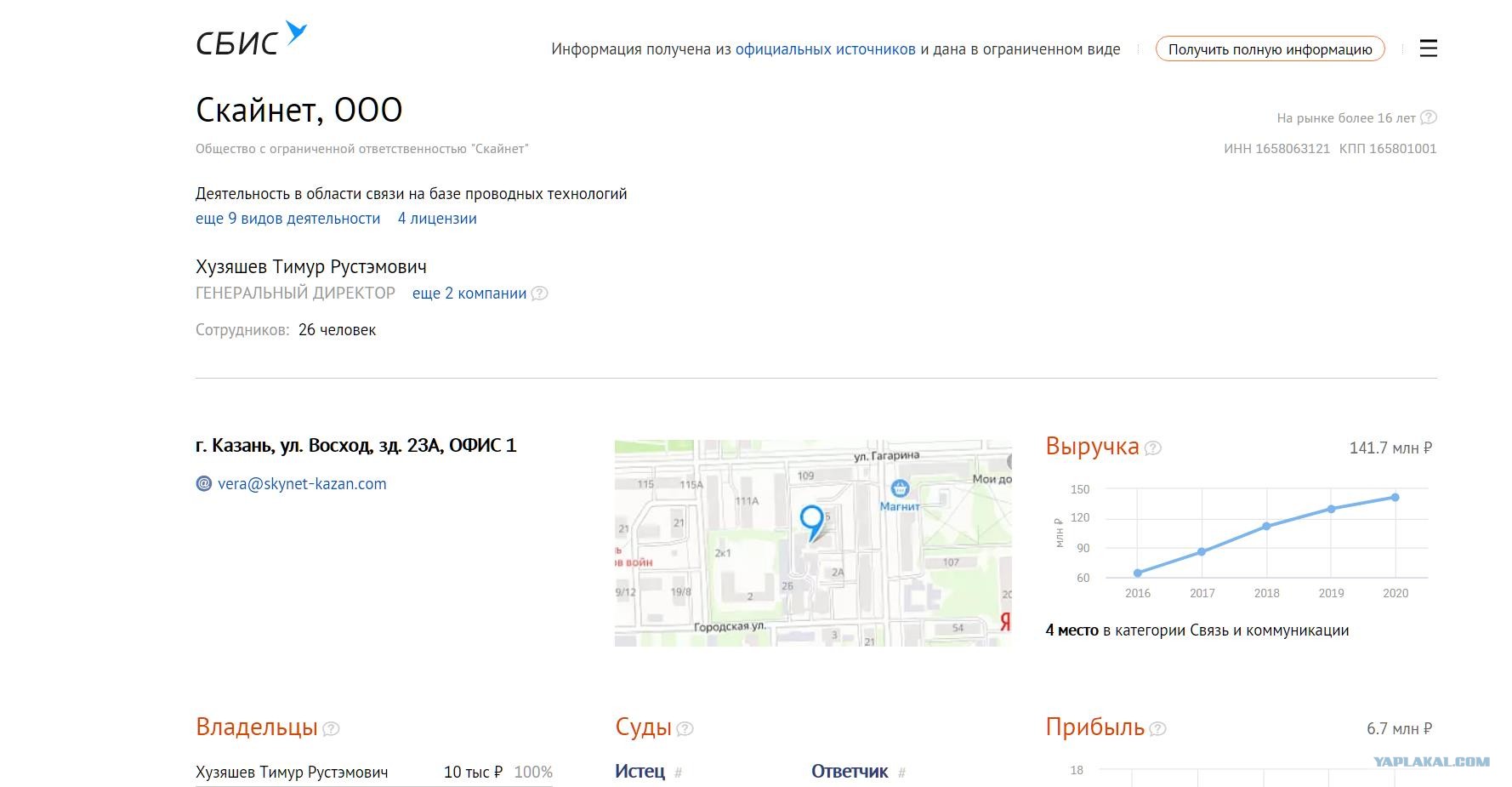The image size is (1512, 787).
Task: Click the 2020 data point on revenue chart
Action: pos(1395,498)
